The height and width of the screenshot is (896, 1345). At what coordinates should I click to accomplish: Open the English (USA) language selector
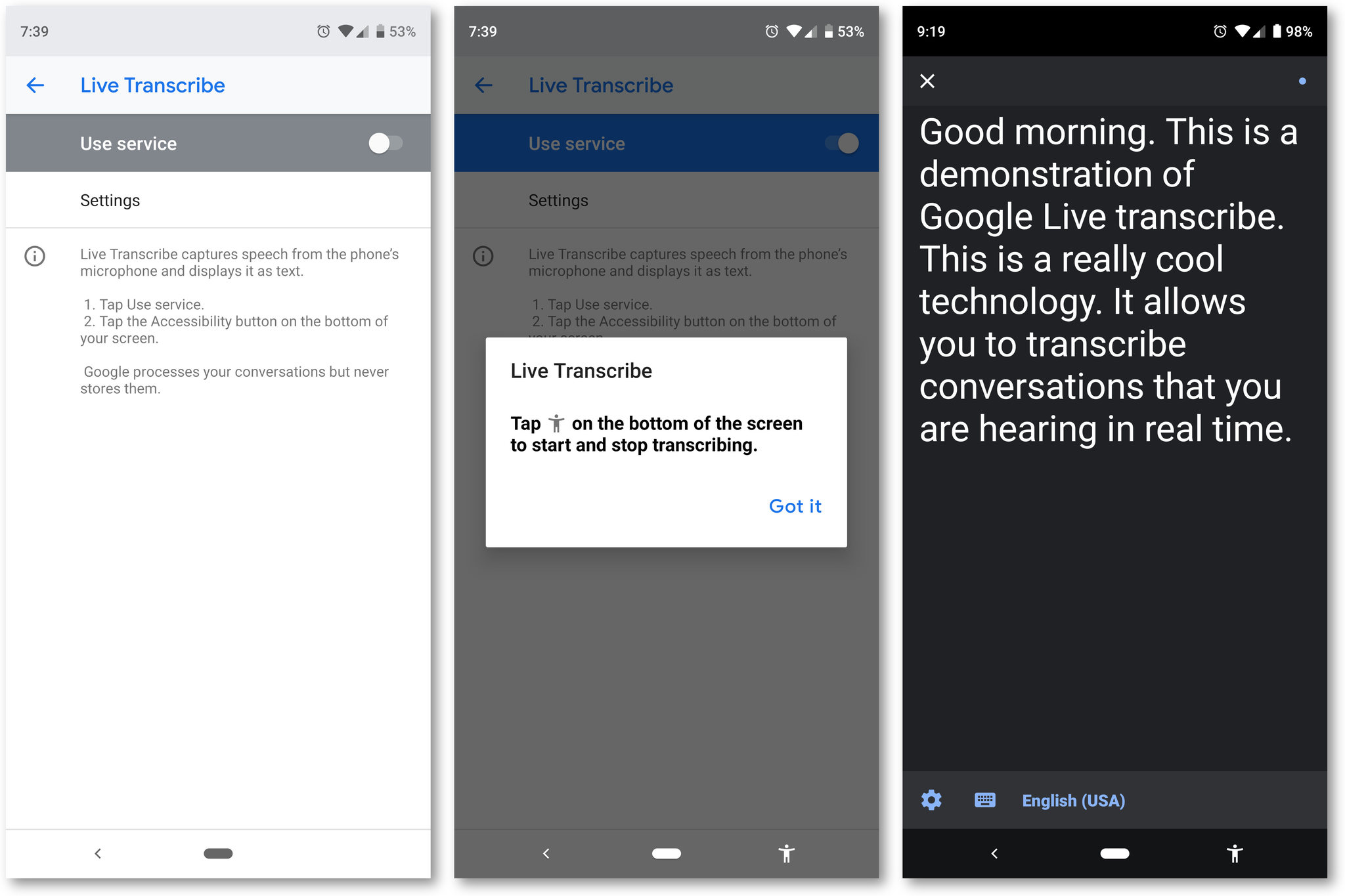[x=1073, y=800]
